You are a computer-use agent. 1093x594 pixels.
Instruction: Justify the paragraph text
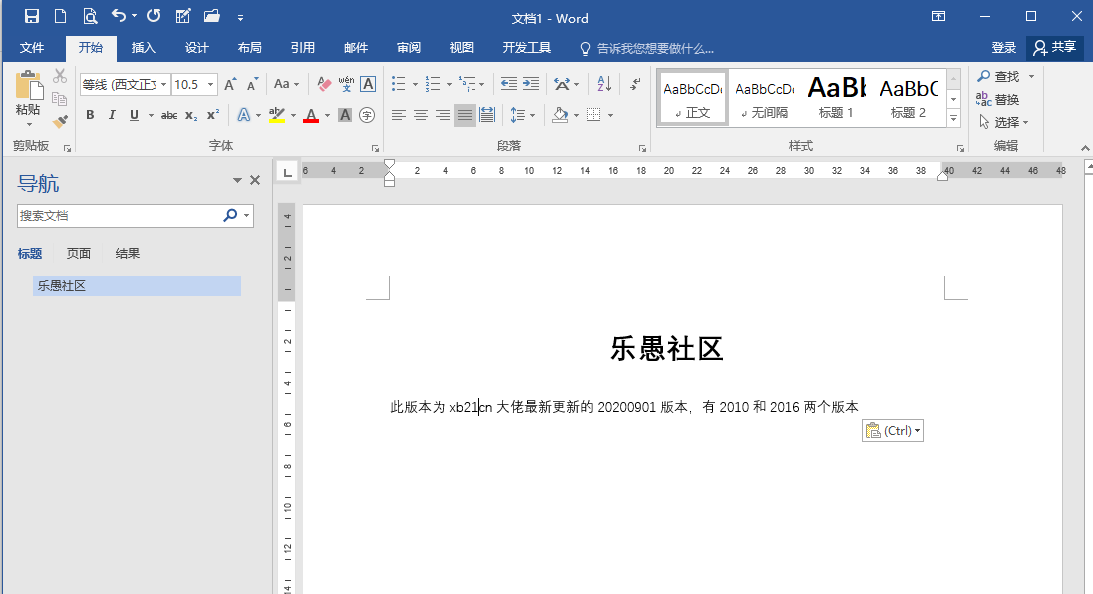[464, 115]
